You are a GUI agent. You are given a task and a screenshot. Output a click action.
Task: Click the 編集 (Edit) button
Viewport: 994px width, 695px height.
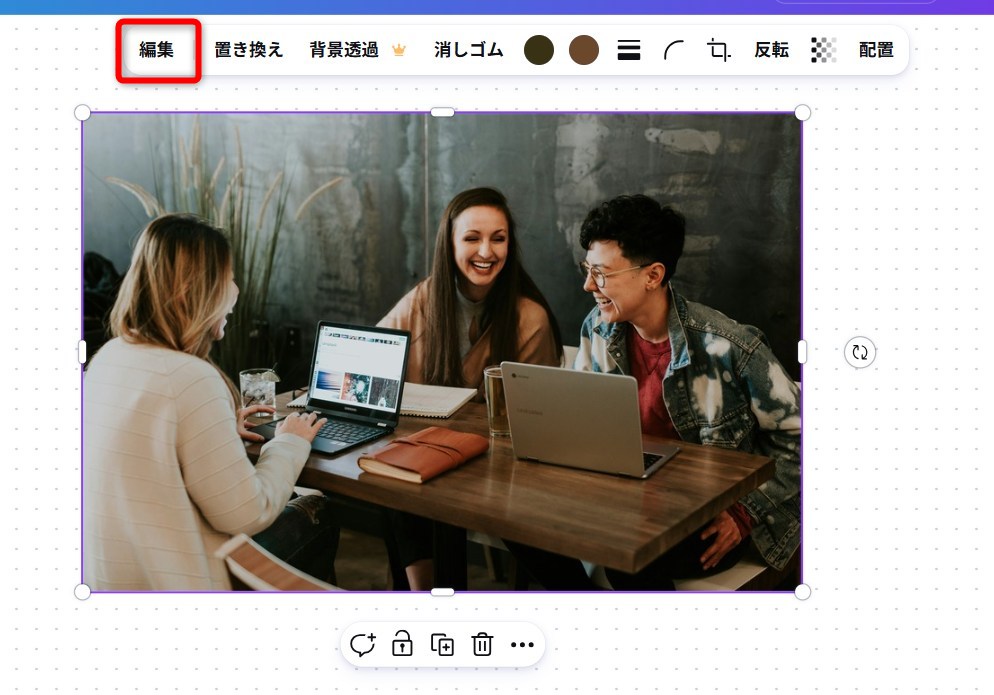click(x=157, y=49)
